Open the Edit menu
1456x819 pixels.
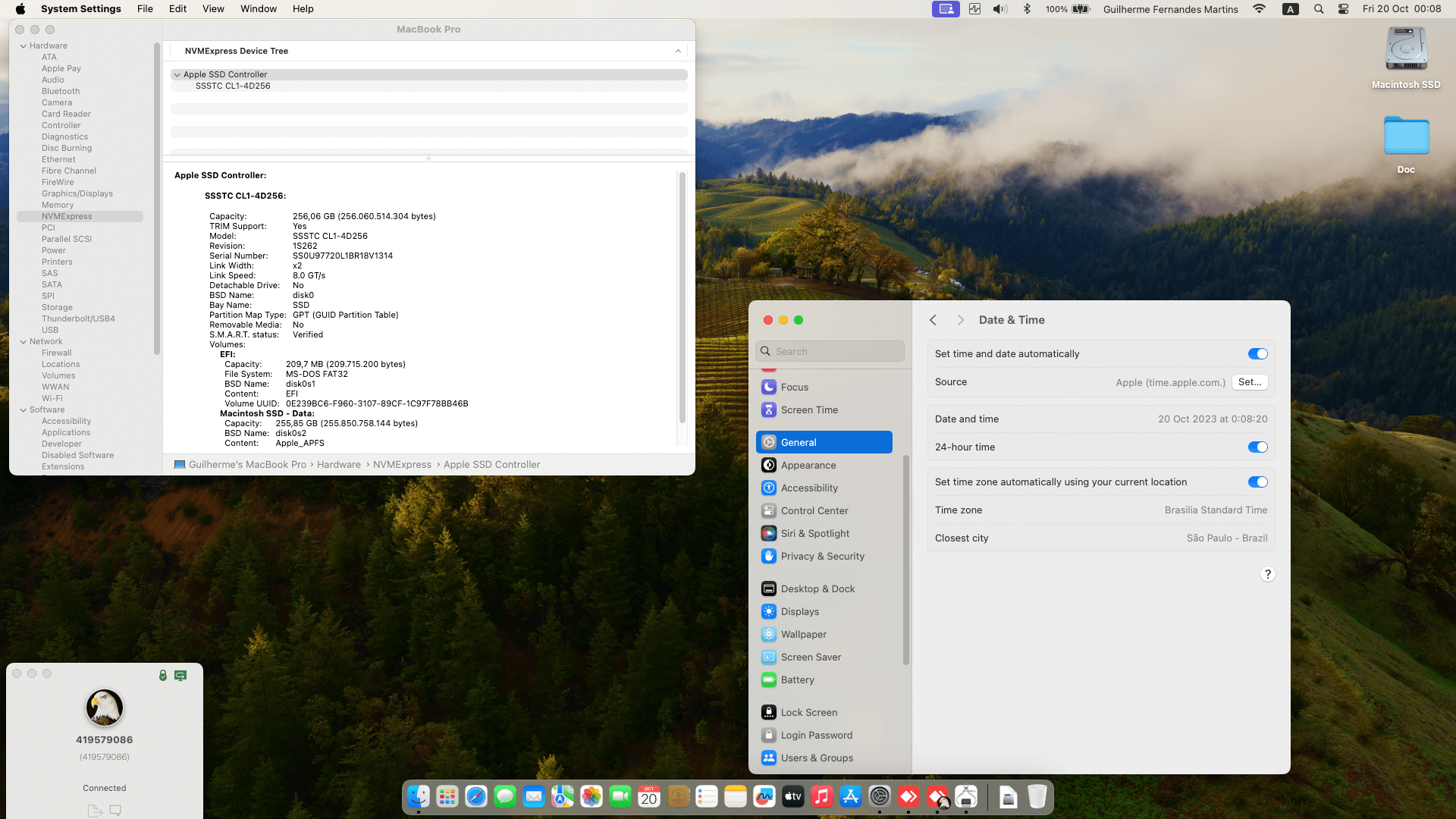click(177, 9)
